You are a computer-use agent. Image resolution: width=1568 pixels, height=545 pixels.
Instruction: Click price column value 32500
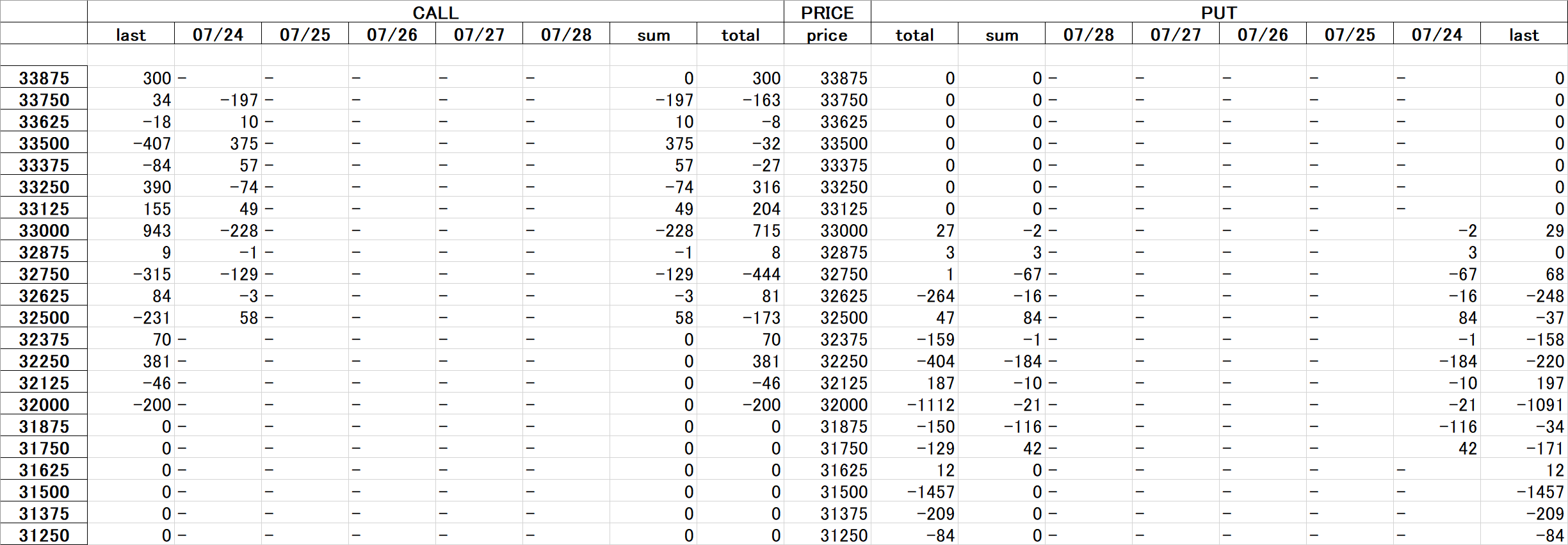pyautogui.click(x=844, y=317)
